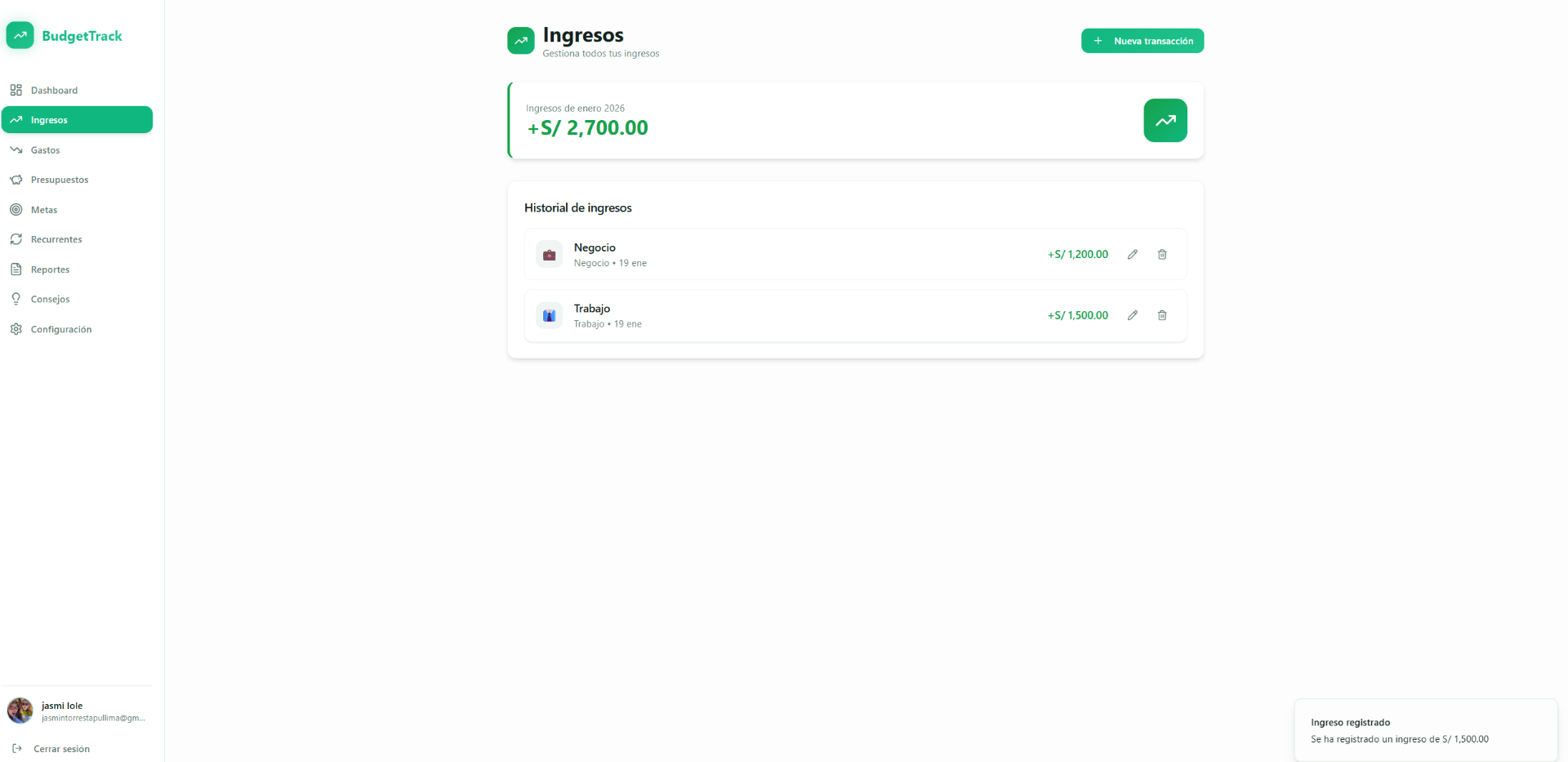Click the Consejos lightbulb icon
The height and width of the screenshot is (762, 1568).
click(x=16, y=299)
